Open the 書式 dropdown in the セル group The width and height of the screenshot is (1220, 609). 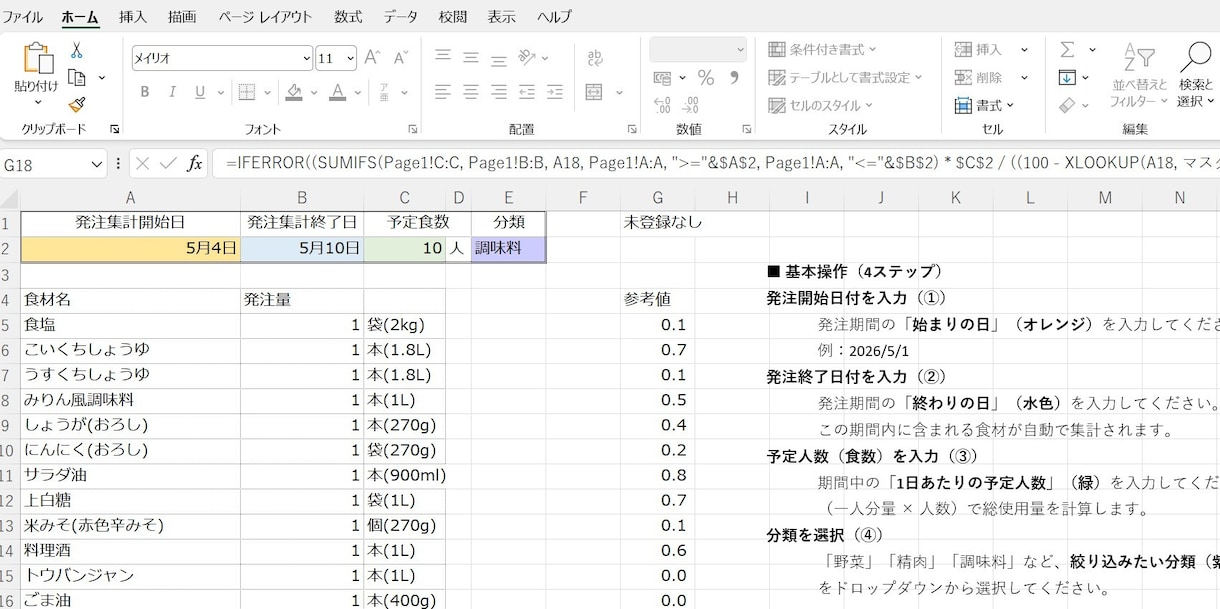click(x=985, y=105)
